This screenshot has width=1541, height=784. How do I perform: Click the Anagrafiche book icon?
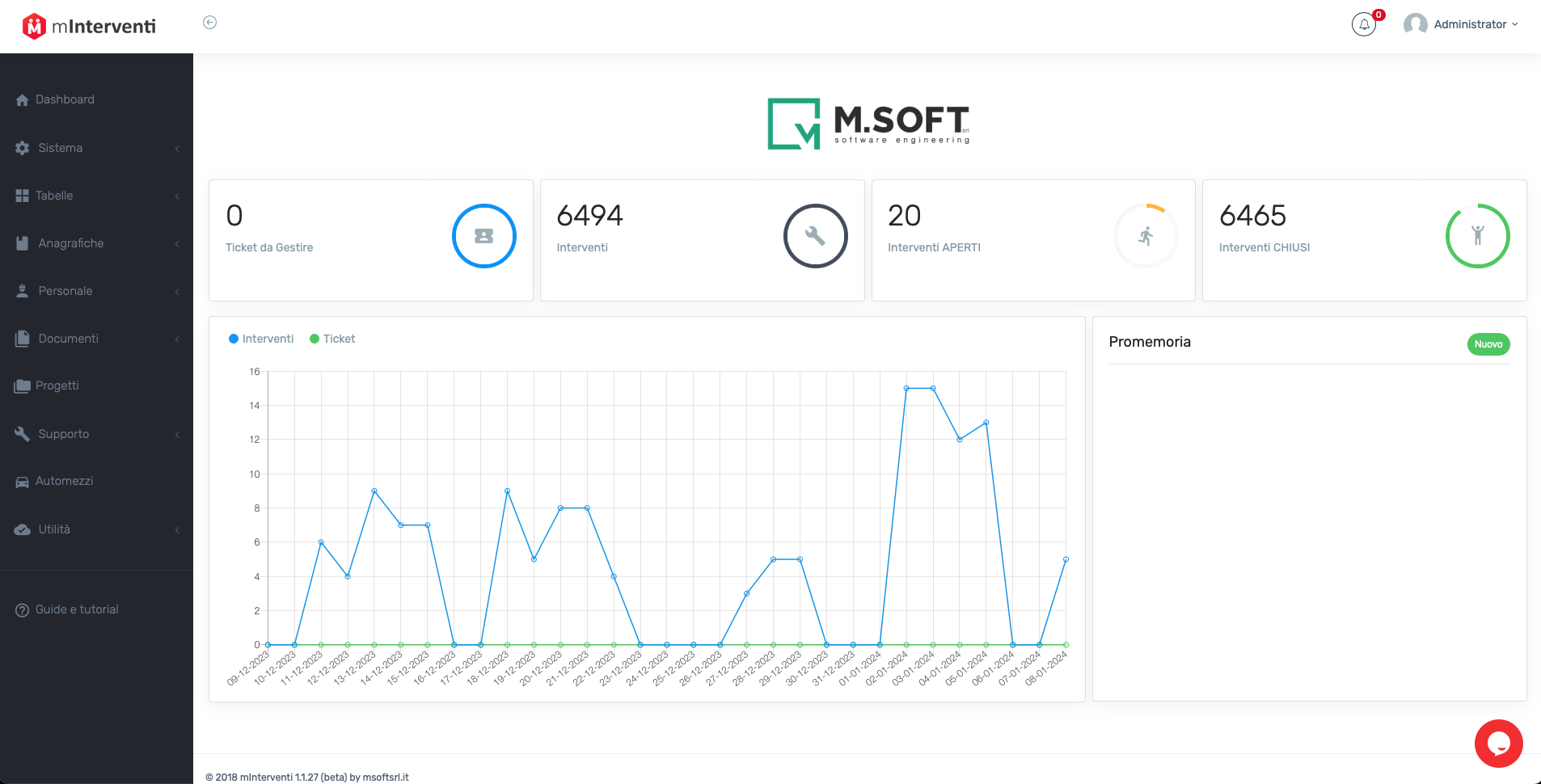[23, 243]
